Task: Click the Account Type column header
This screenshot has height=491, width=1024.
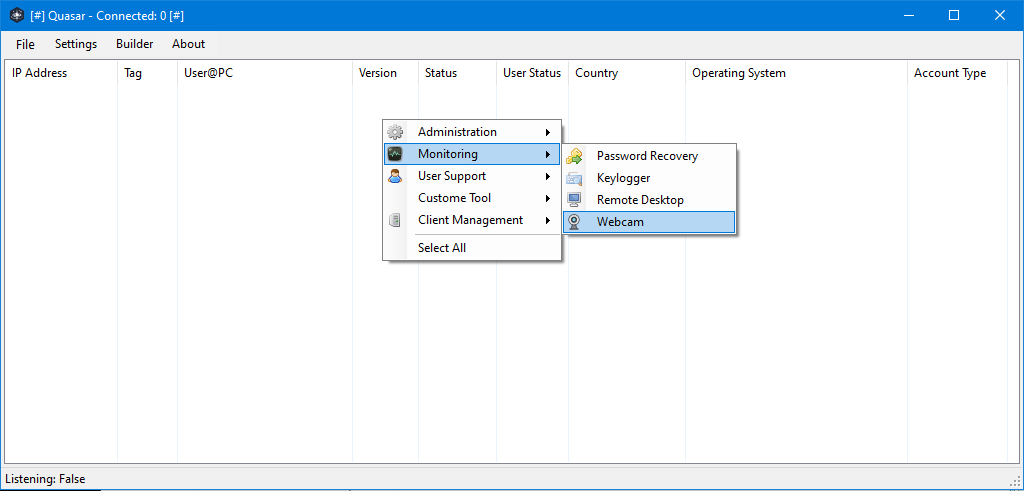Action: pyautogui.click(x=957, y=73)
